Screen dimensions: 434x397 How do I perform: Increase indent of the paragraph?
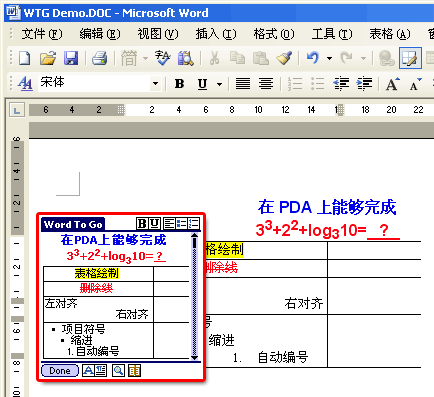(364, 83)
